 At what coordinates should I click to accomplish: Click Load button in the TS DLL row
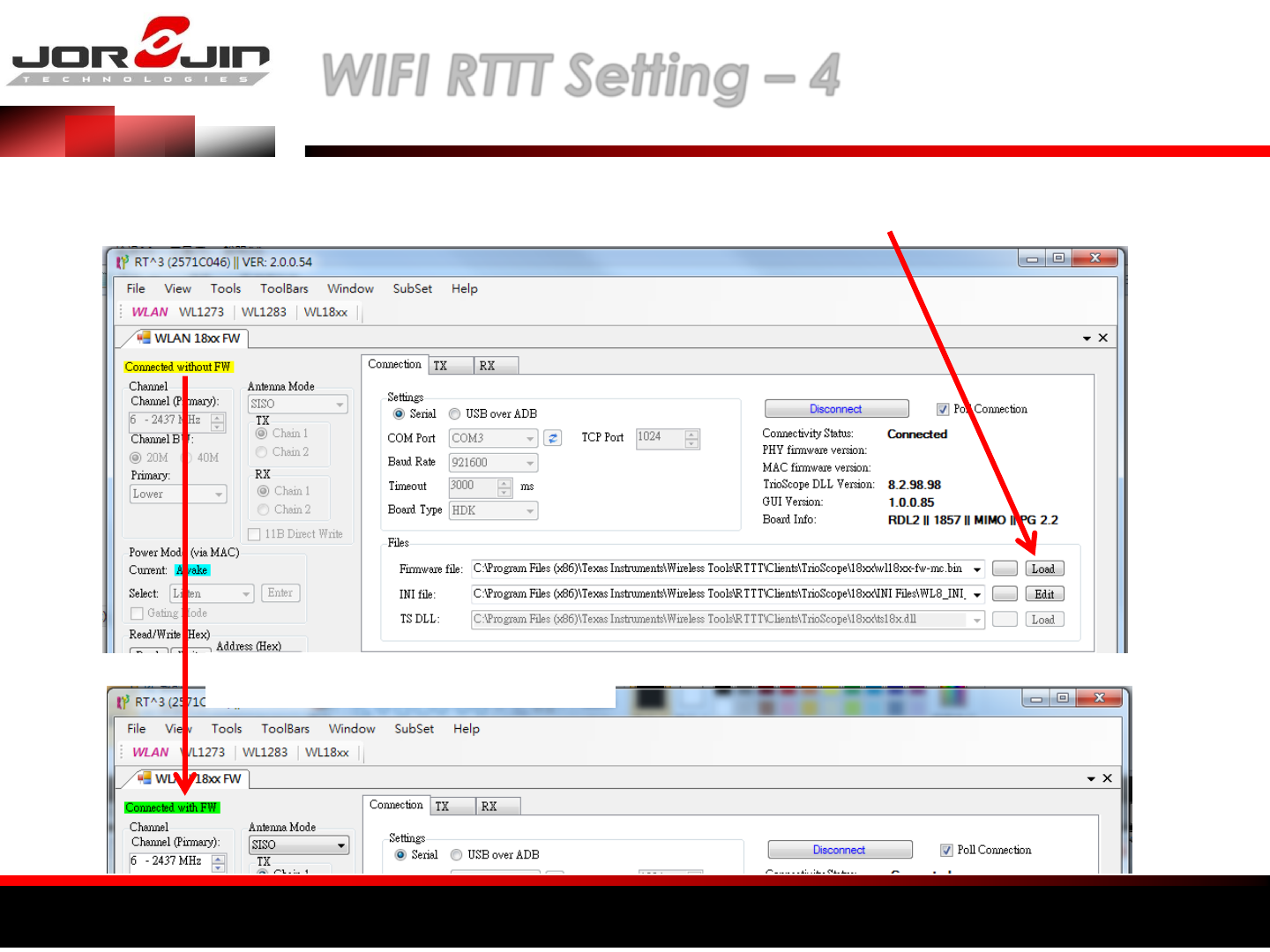1044,620
